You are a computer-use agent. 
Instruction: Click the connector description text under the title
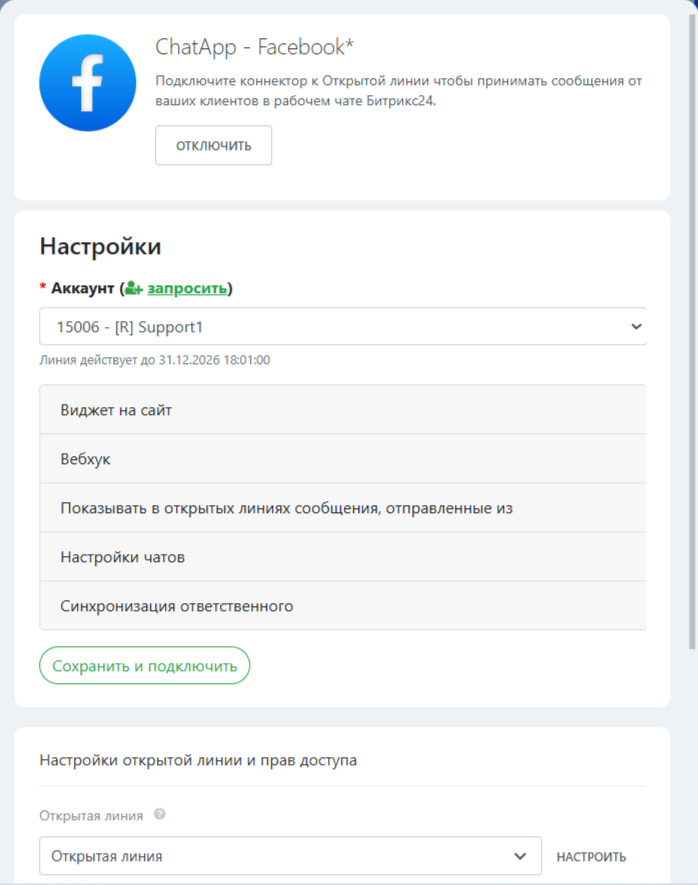pos(398,90)
